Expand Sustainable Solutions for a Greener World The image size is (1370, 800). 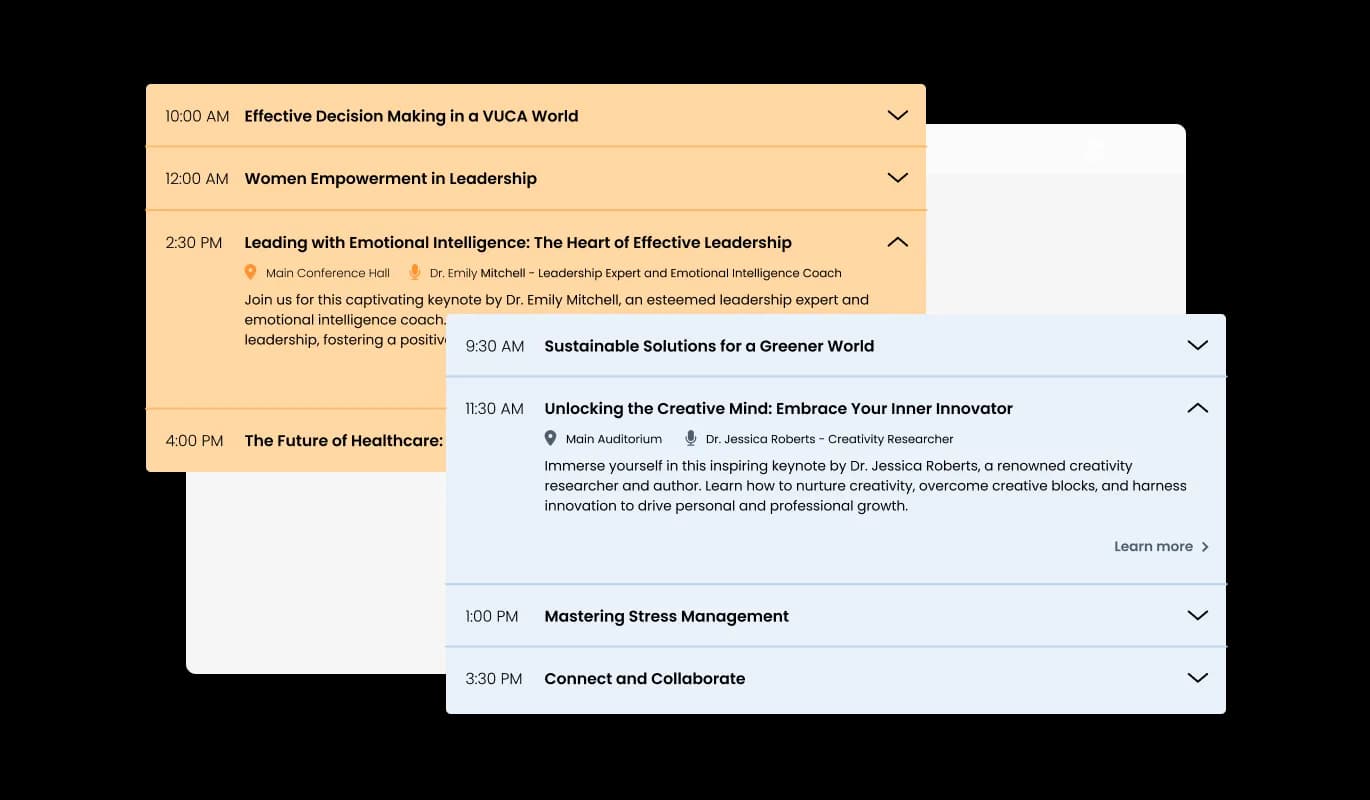[1197, 345]
